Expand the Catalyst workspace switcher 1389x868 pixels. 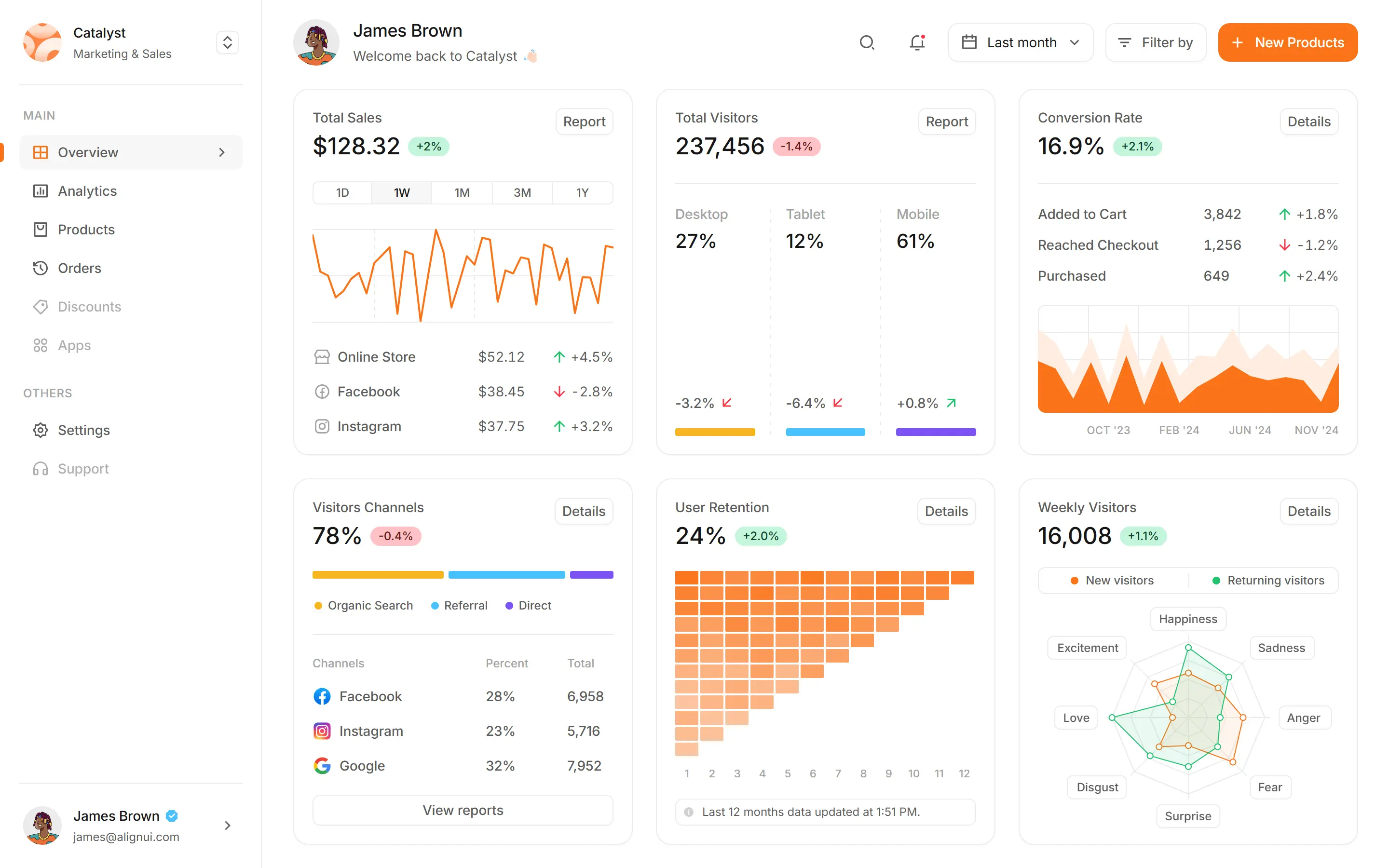click(227, 42)
